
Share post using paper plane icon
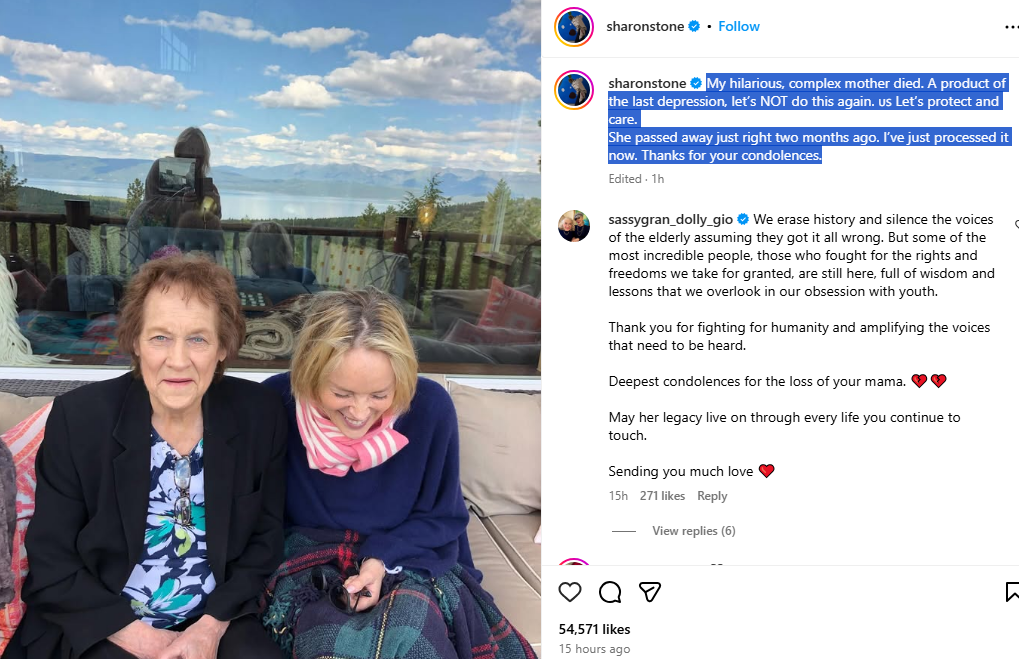[x=650, y=592]
